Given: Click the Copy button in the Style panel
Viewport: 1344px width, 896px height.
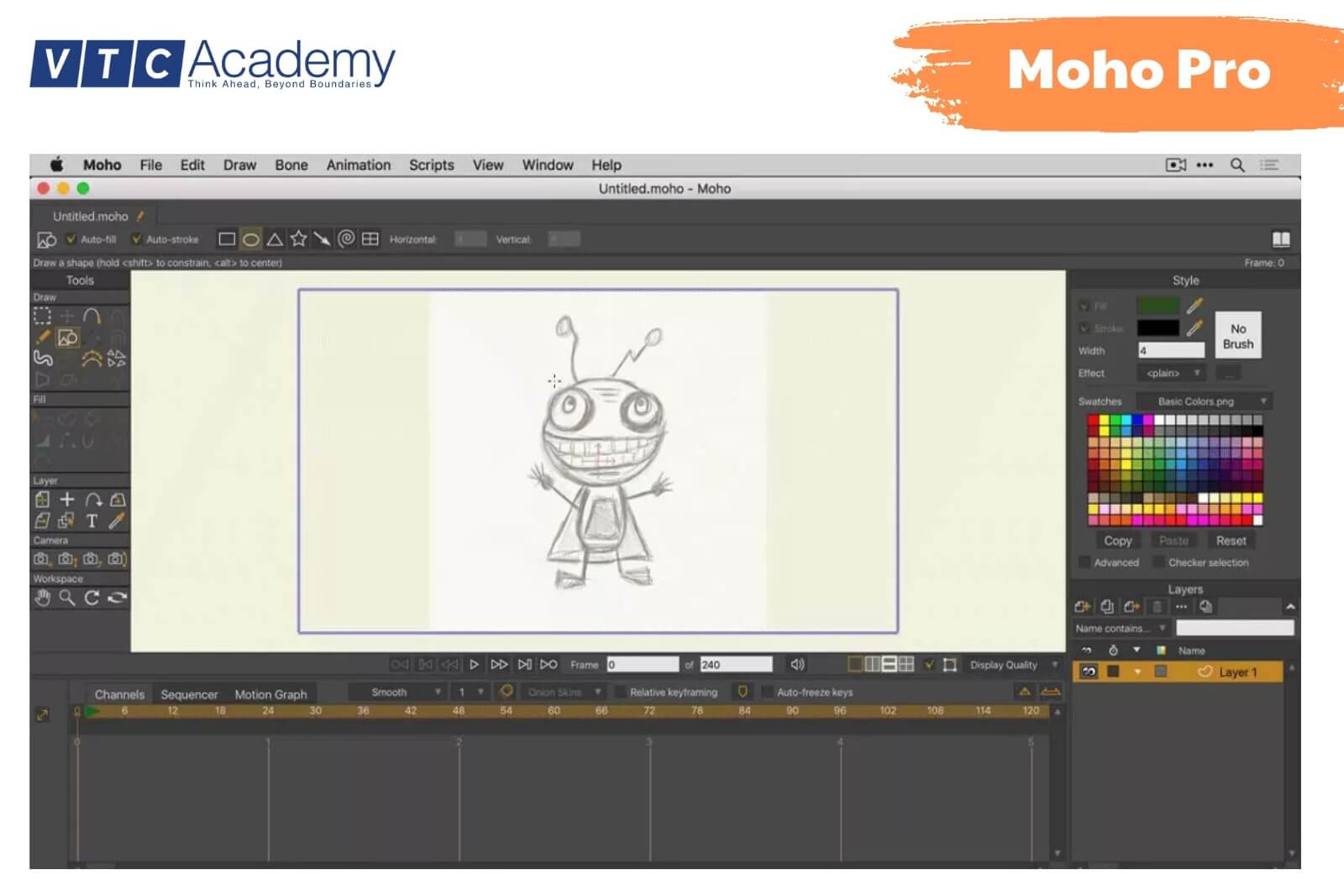Looking at the screenshot, I should (1117, 540).
